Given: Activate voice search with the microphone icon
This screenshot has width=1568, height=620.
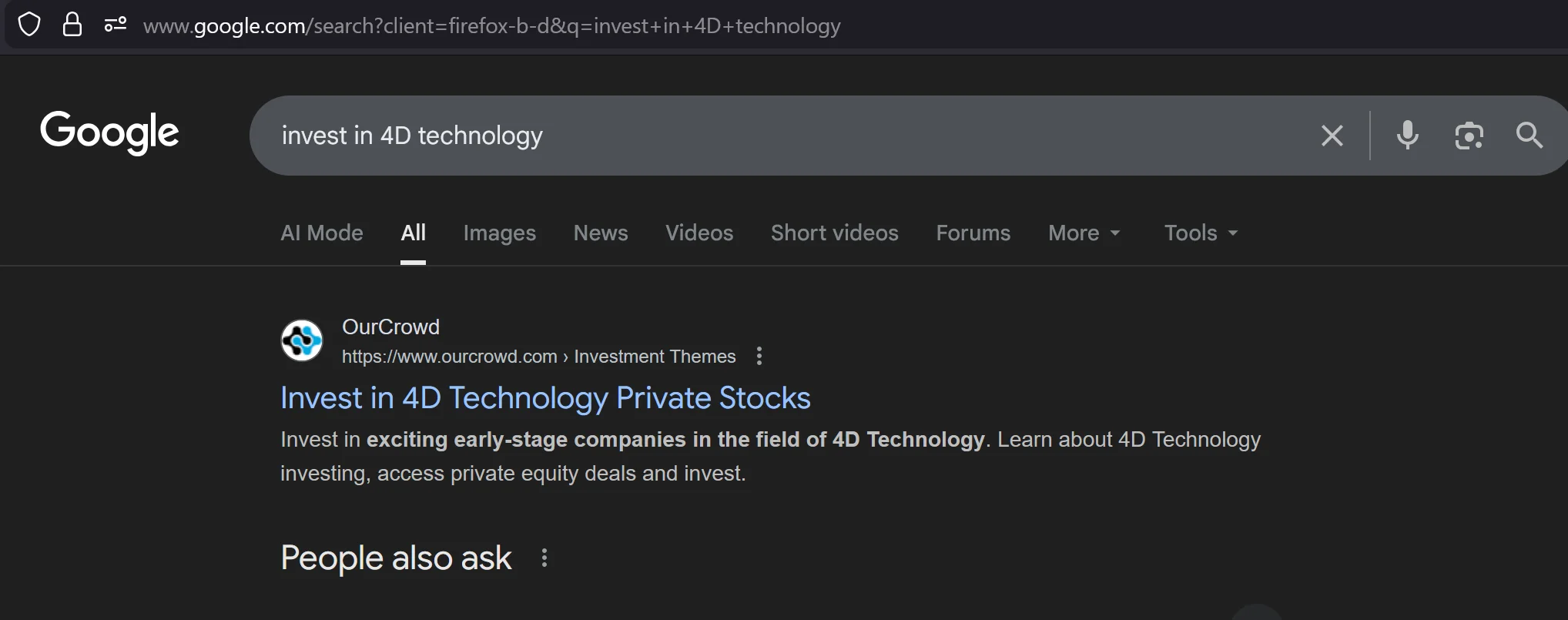Looking at the screenshot, I should pyautogui.click(x=1408, y=136).
